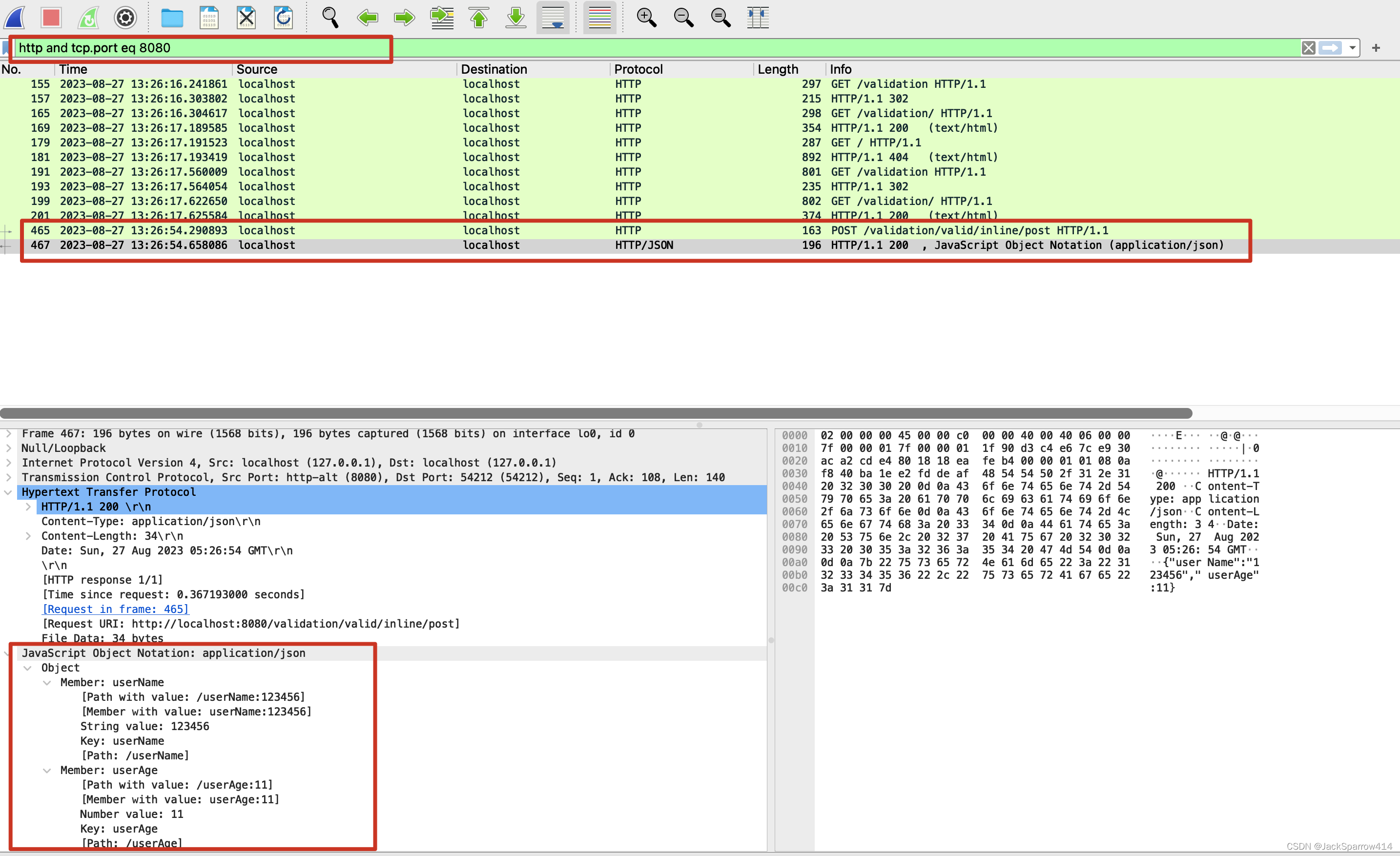Start capture with the shark fin icon

15,18
